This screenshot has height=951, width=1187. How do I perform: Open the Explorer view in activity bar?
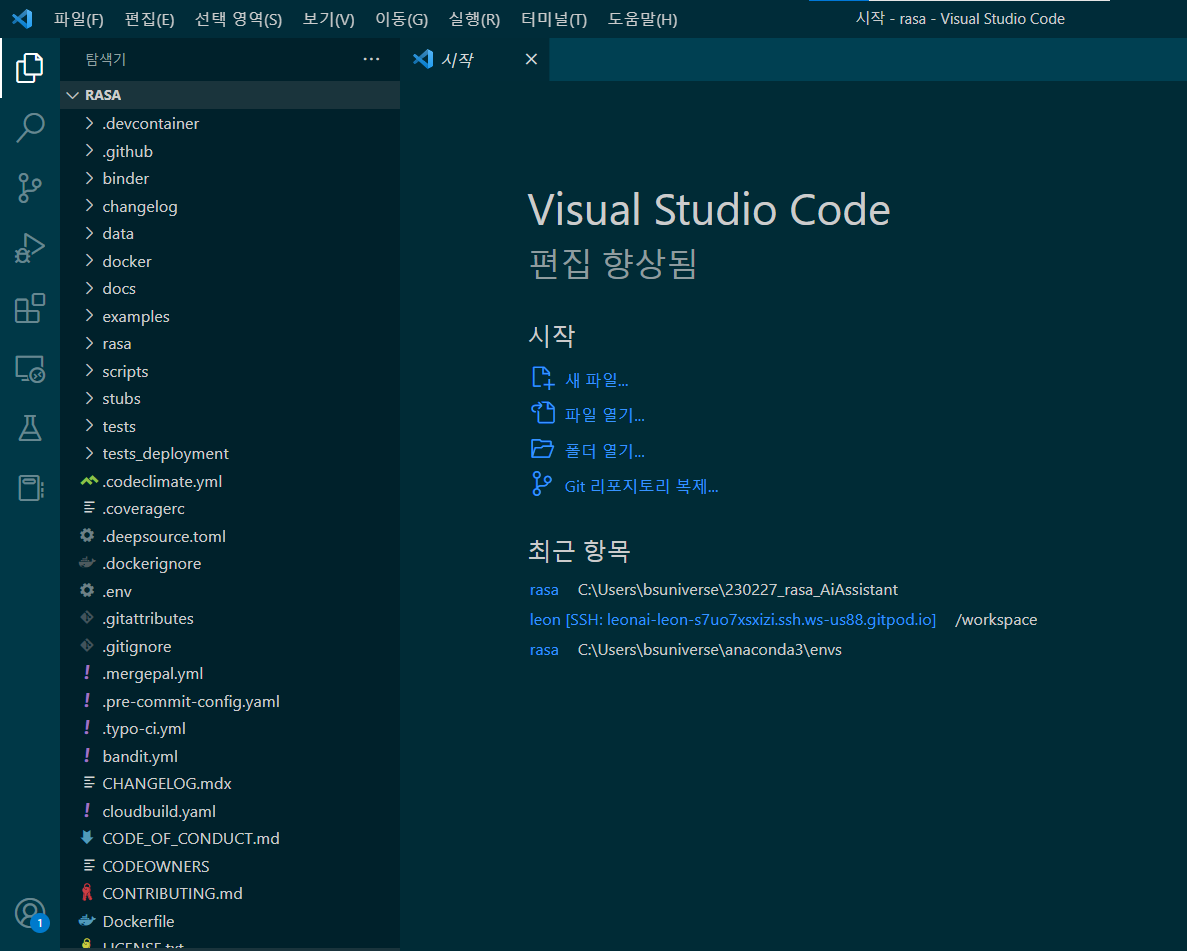coord(30,68)
